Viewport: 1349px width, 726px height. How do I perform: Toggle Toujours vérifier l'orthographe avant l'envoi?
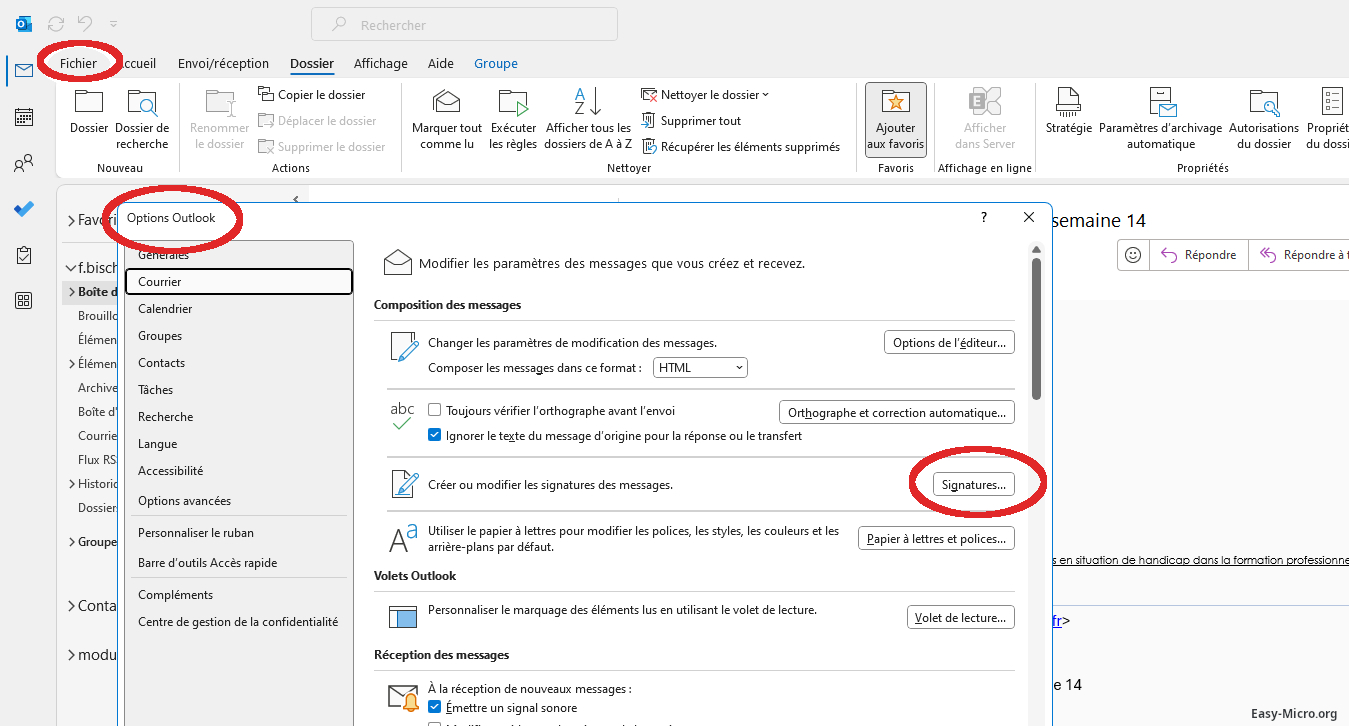pyautogui.click(x=435, y=410)
